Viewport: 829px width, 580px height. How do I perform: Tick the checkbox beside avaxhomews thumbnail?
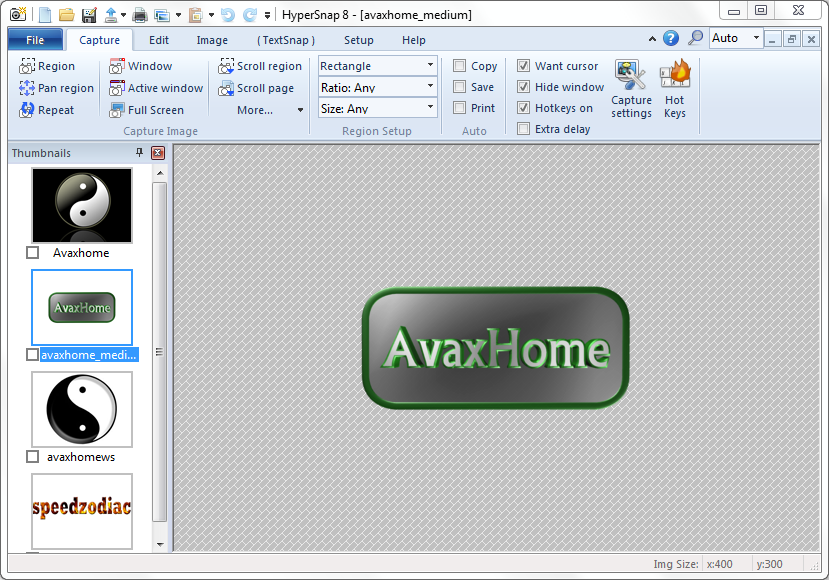click(33, 457)
